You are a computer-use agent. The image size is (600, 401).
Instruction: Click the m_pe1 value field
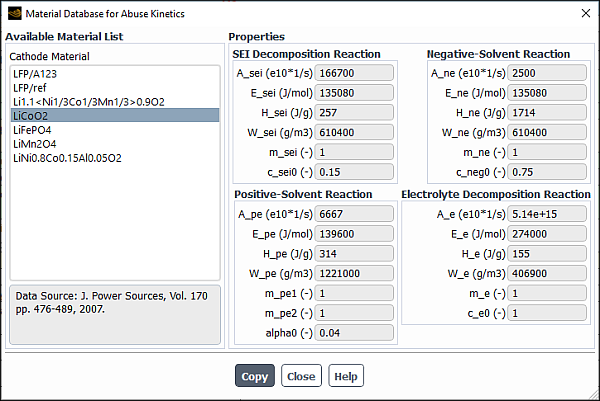point(354,293)
